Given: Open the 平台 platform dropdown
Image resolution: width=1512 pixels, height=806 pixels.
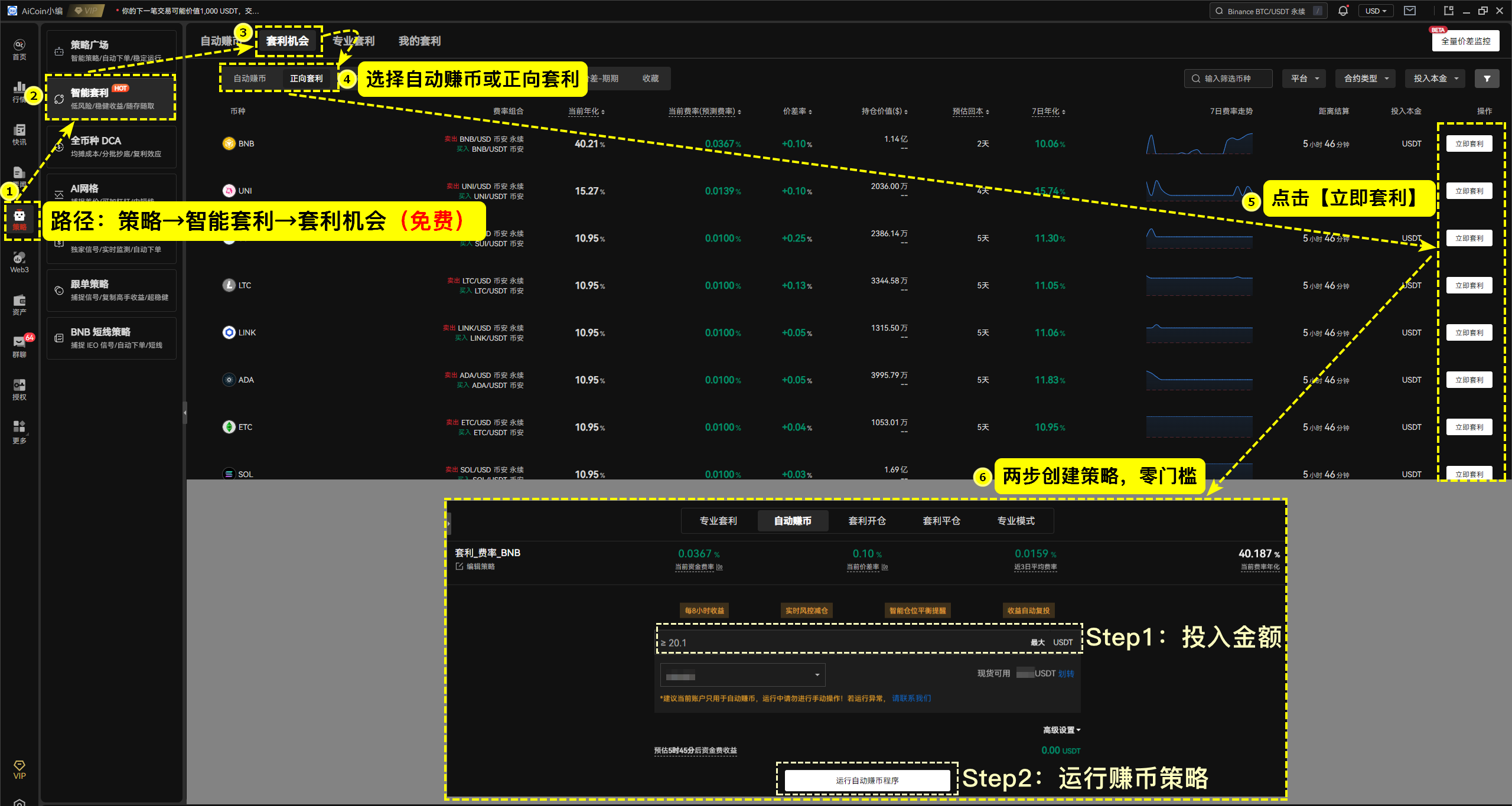Looking at the screenshot, I should (1304, 79).
